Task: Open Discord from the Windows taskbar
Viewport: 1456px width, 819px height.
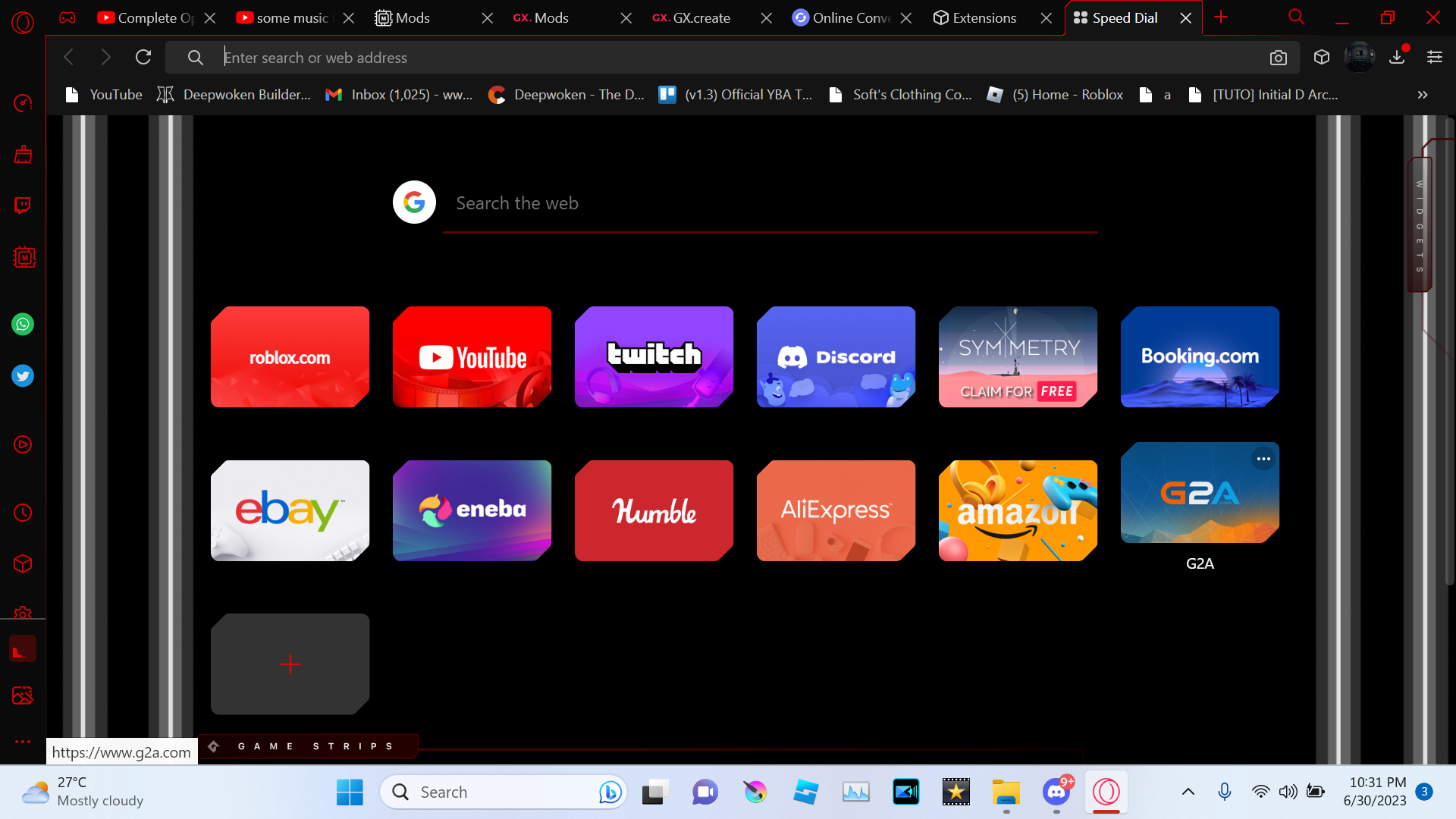Action: coord(1056,792)
